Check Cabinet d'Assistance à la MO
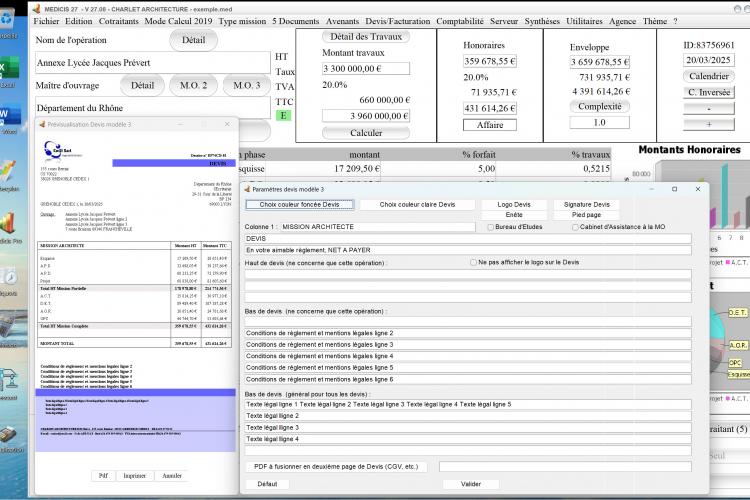This screenshot has width=750, height=500. coord(575,227)
